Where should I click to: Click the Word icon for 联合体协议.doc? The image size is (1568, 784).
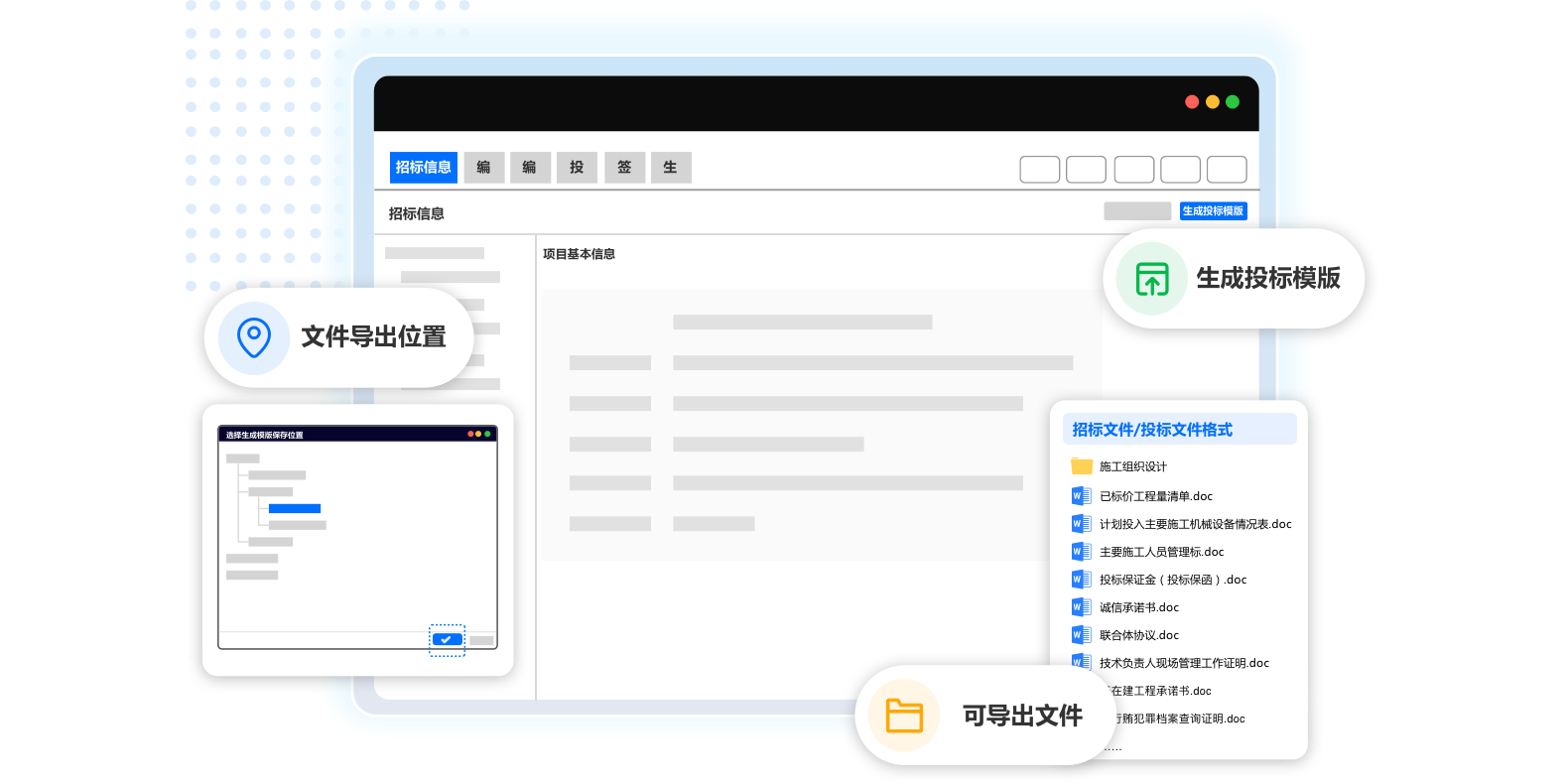(1081, 635)
